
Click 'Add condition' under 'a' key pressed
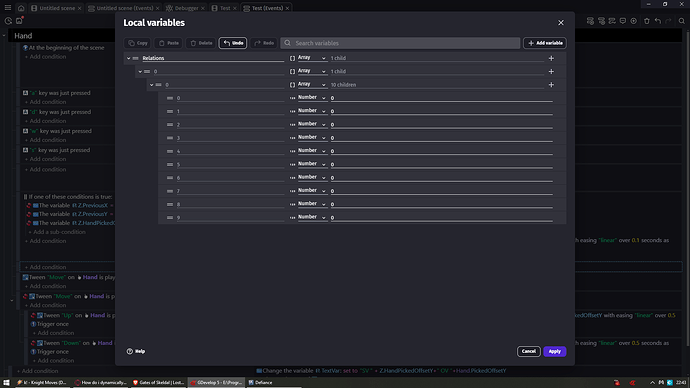point(45,102)
